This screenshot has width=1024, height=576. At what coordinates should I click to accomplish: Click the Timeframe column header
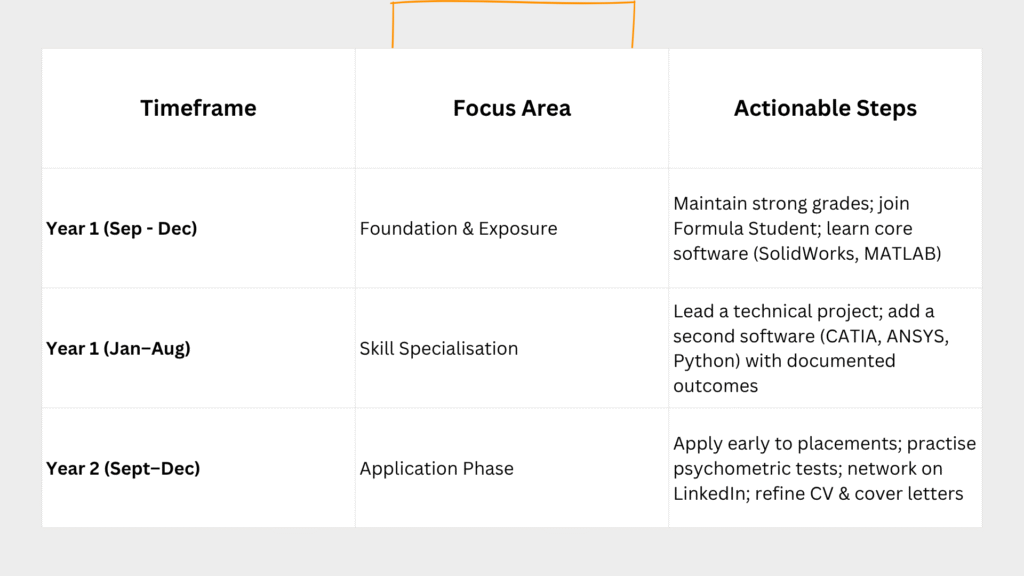tap(198, 108)
